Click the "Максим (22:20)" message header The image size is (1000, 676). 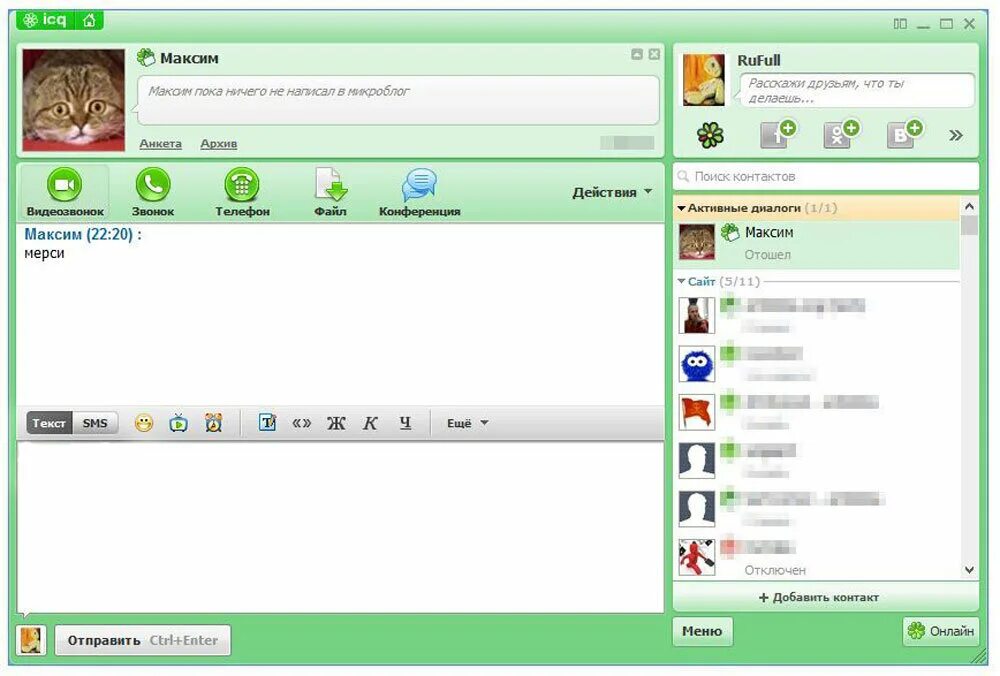(83, 234)
